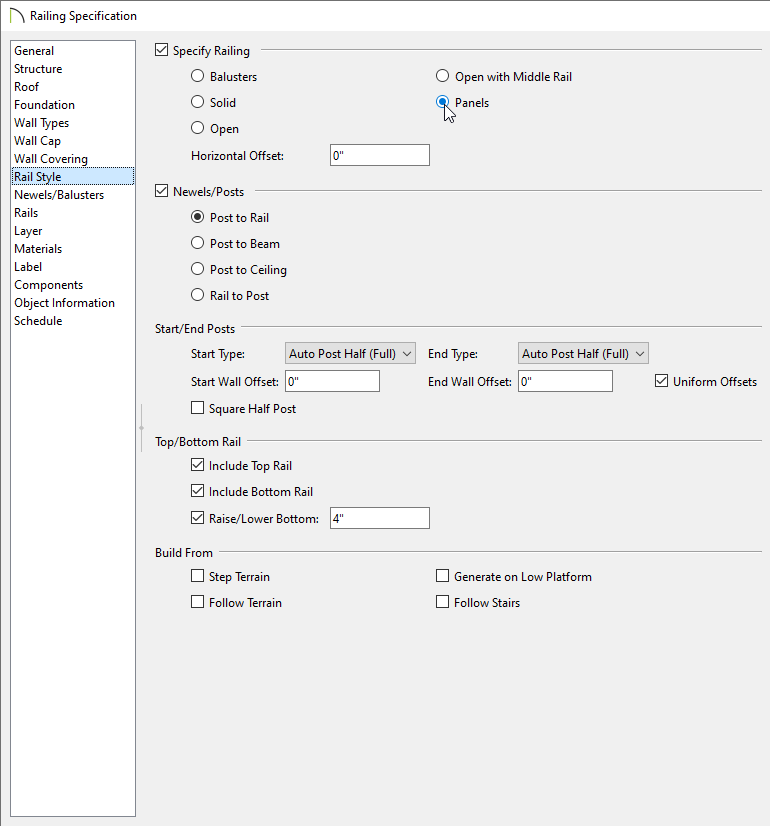
Task: Open Wall Cap panel
Action: (x=37, y=141)
